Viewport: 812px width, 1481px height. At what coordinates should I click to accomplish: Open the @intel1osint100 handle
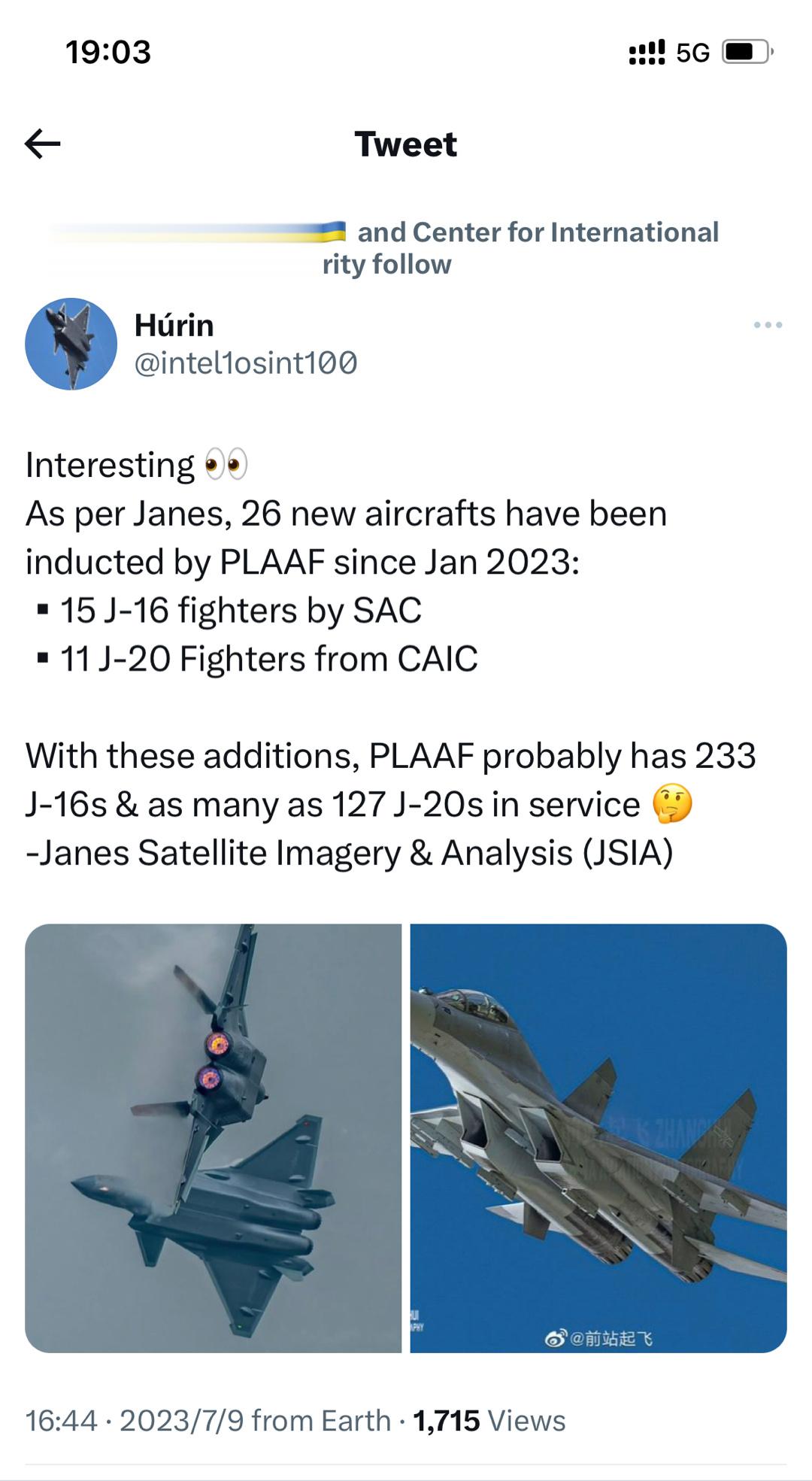tap(245, 363)
